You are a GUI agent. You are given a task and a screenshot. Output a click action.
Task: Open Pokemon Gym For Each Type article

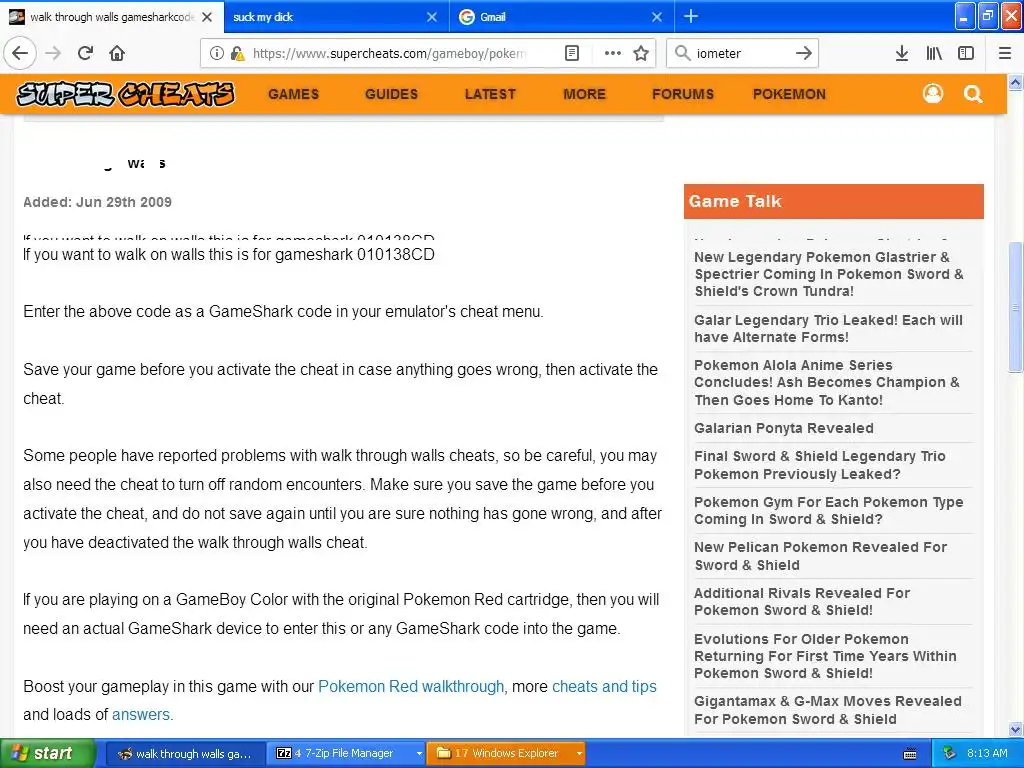(828, 511)
